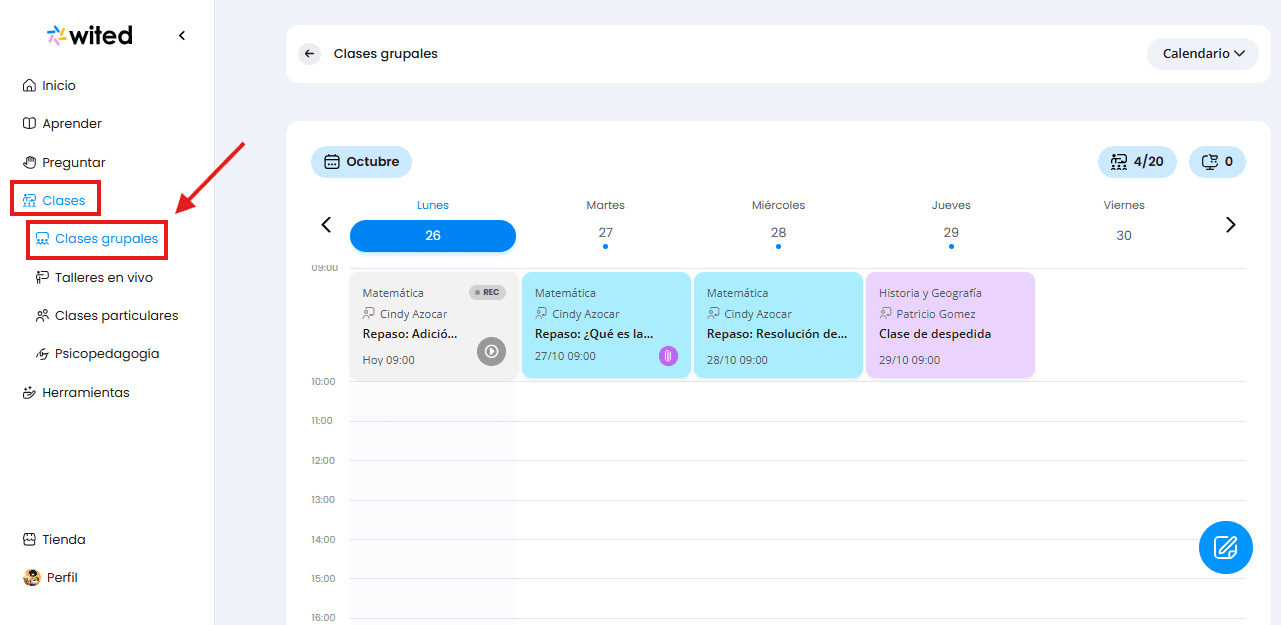The height and width of the screenshot is (625, 1281).
Task: Go to the previous week
Action: pyautogui.click(x=326, y=225)
